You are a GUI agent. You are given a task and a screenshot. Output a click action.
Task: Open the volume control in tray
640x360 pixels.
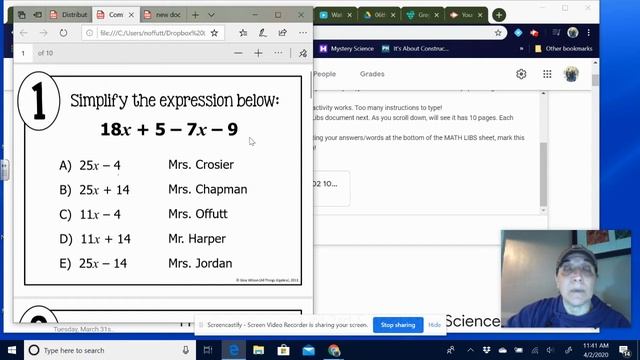[550, 350]
